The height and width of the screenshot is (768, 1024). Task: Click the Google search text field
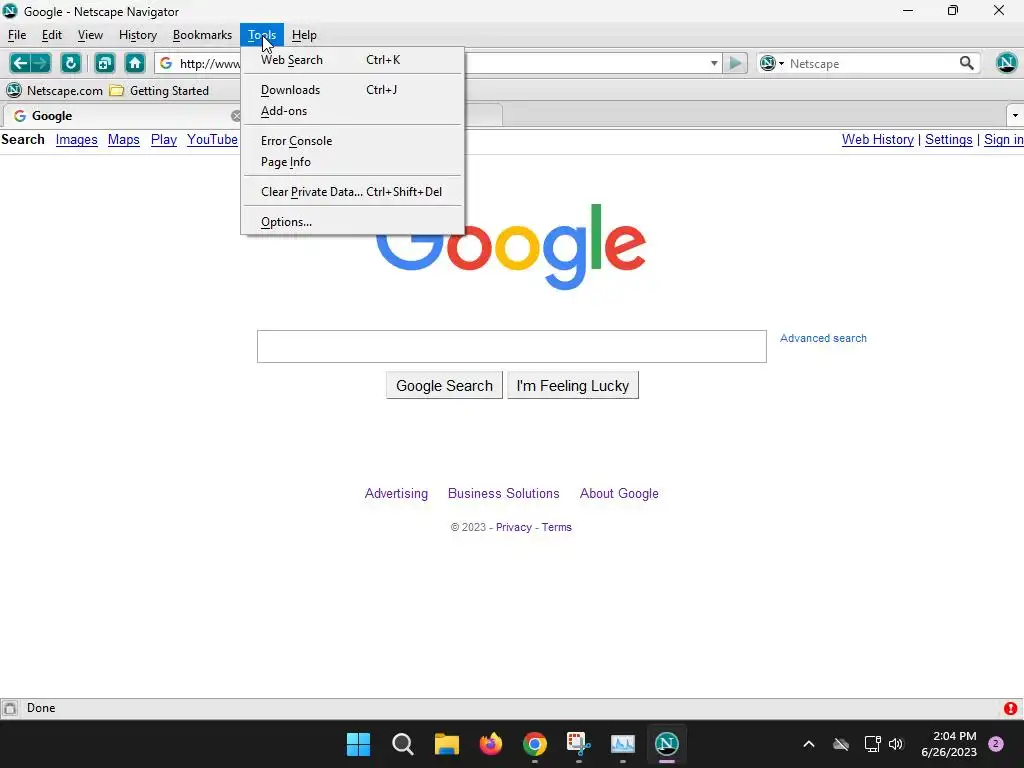(511, 346)
